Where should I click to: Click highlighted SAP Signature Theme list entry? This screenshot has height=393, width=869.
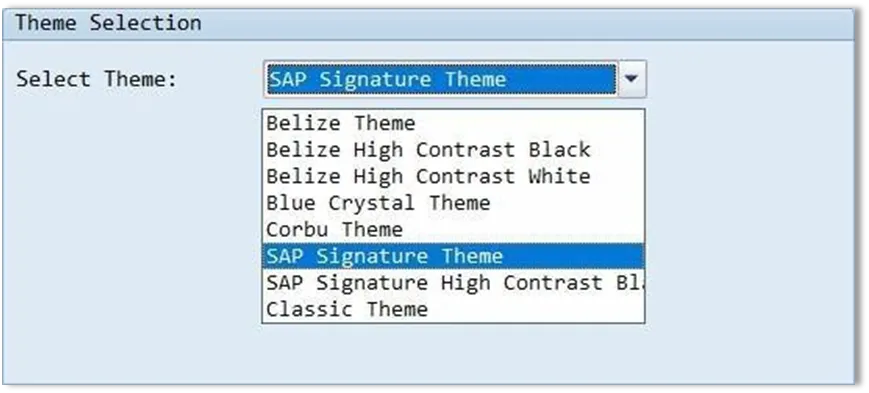(453, 256)
